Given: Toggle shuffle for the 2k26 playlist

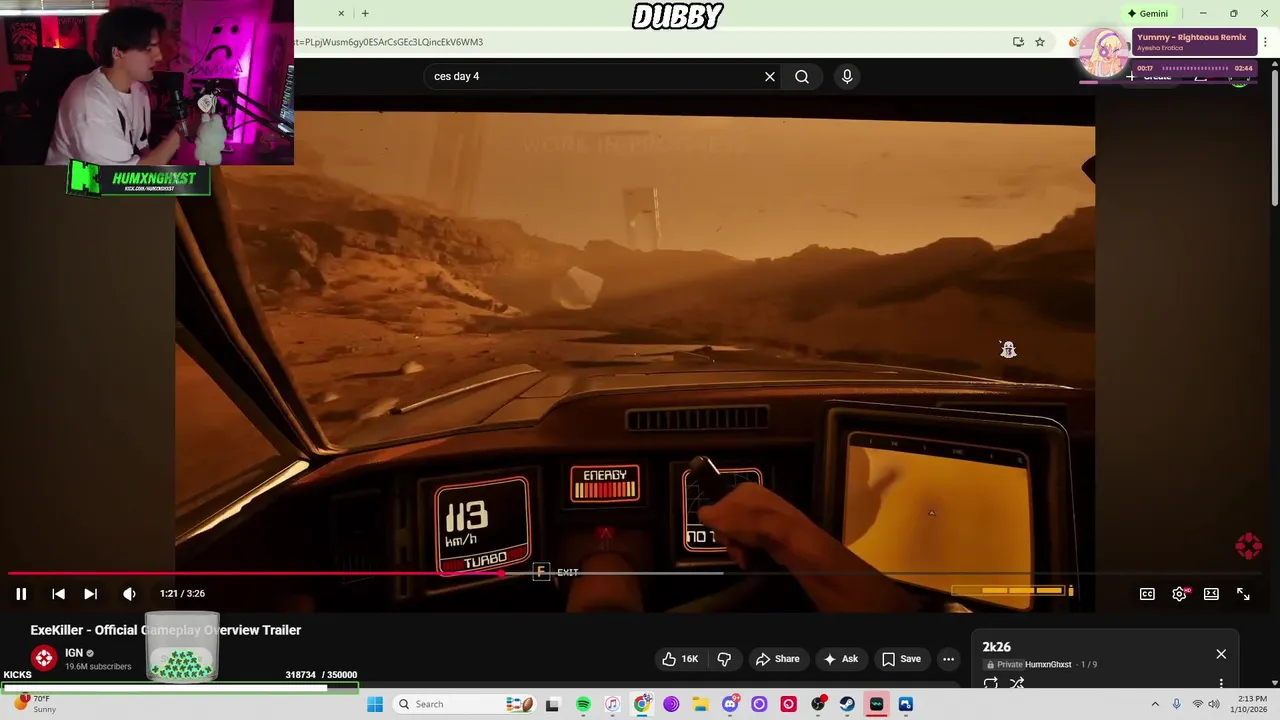Looking at the screenshot, I should click(x=1017, y=684).
